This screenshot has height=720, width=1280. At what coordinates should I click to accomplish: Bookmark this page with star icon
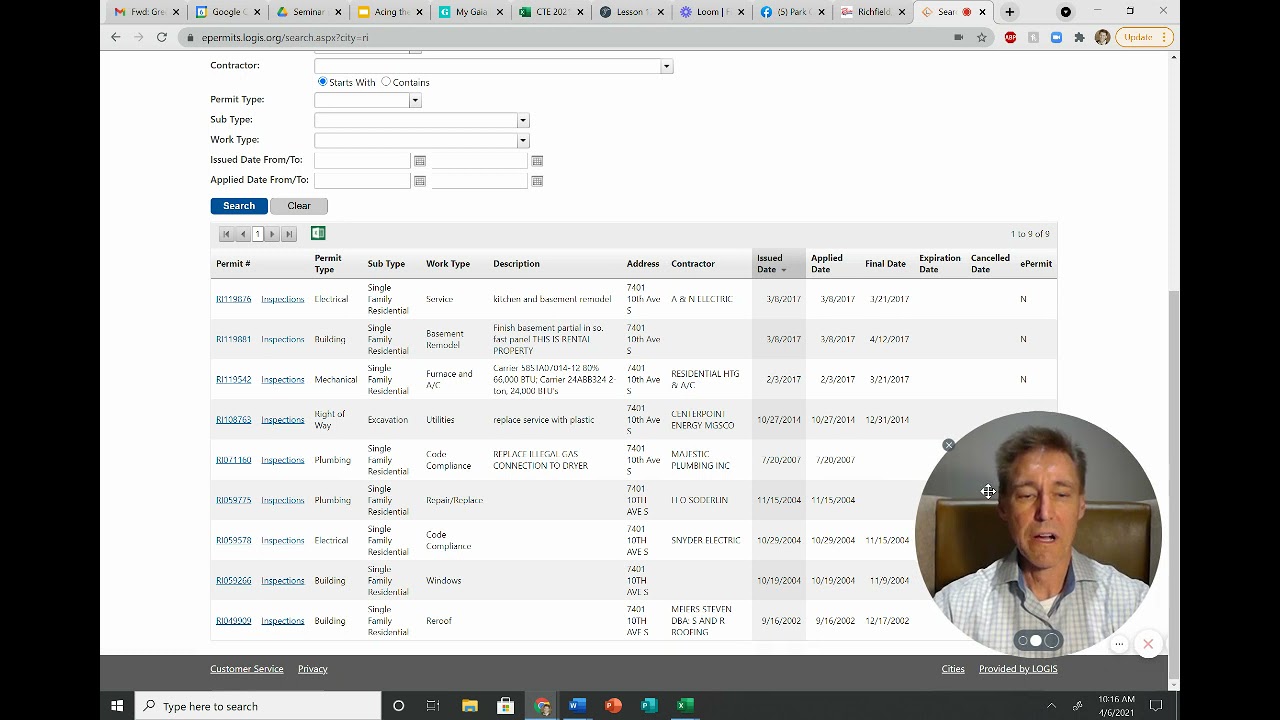click(x=982, y=37)
